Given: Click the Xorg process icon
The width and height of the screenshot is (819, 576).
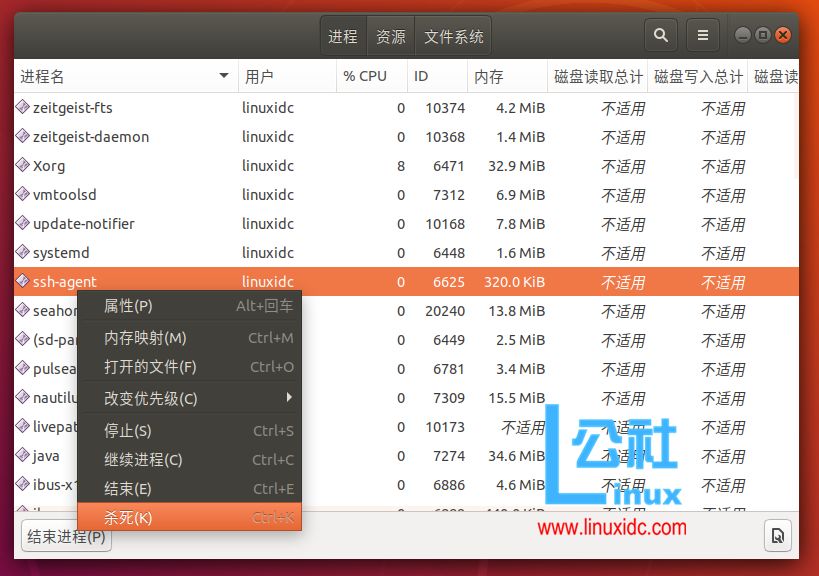Looking at the screenshot, I should pos(23,165).
